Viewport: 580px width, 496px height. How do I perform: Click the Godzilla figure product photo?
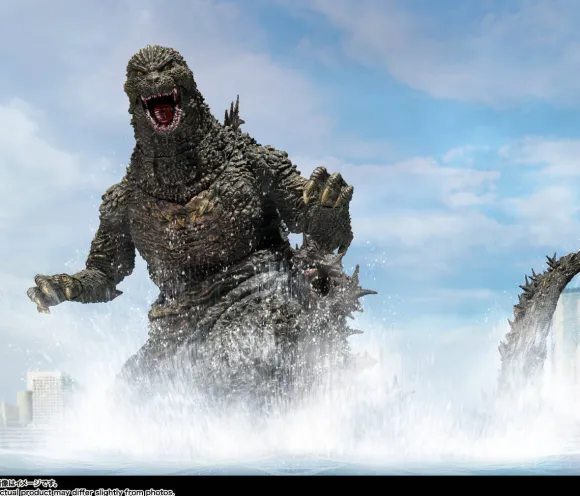coord(290,237)
